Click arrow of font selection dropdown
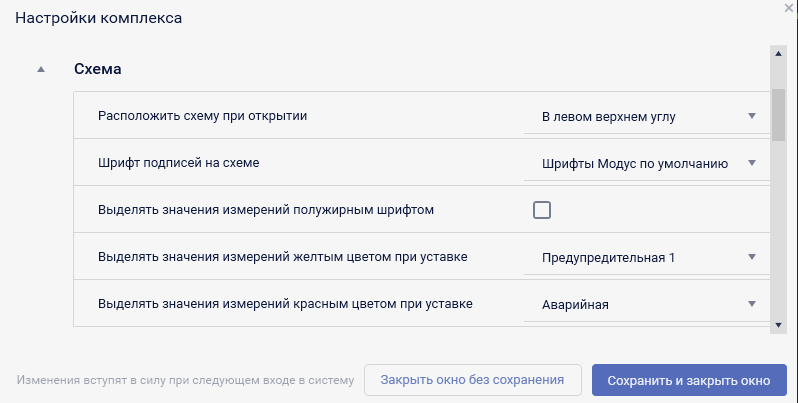 pos(752,163)
